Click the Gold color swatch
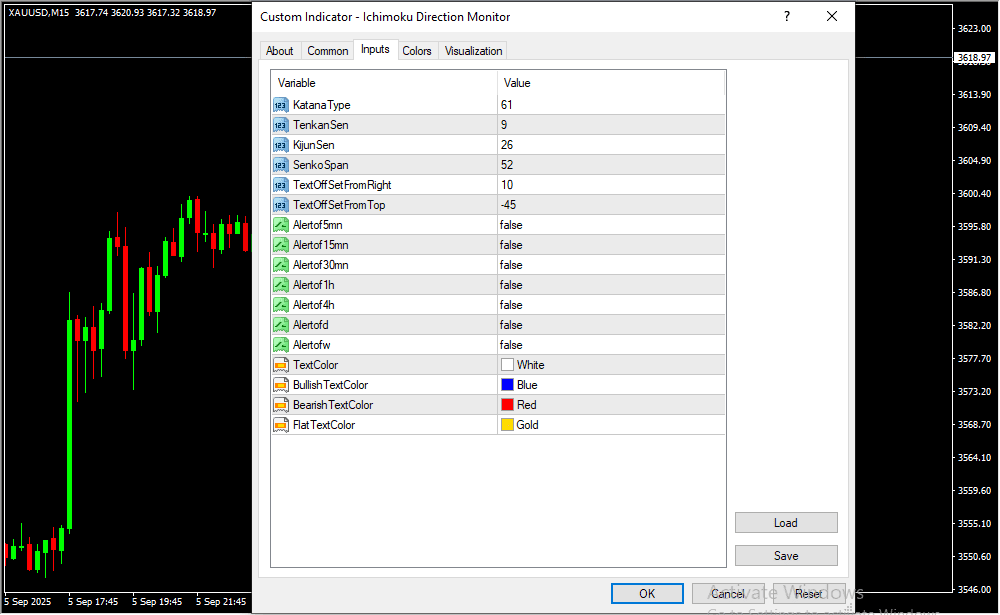1000x615 pixels. [x=507, y=425]
